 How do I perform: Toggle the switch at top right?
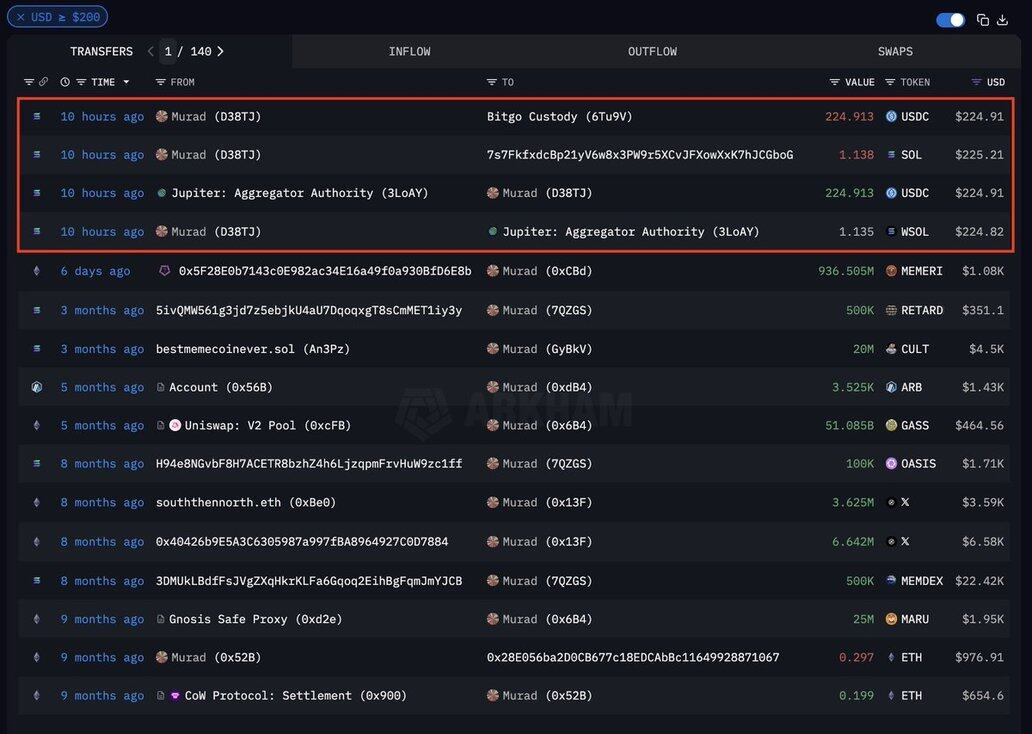950,20
